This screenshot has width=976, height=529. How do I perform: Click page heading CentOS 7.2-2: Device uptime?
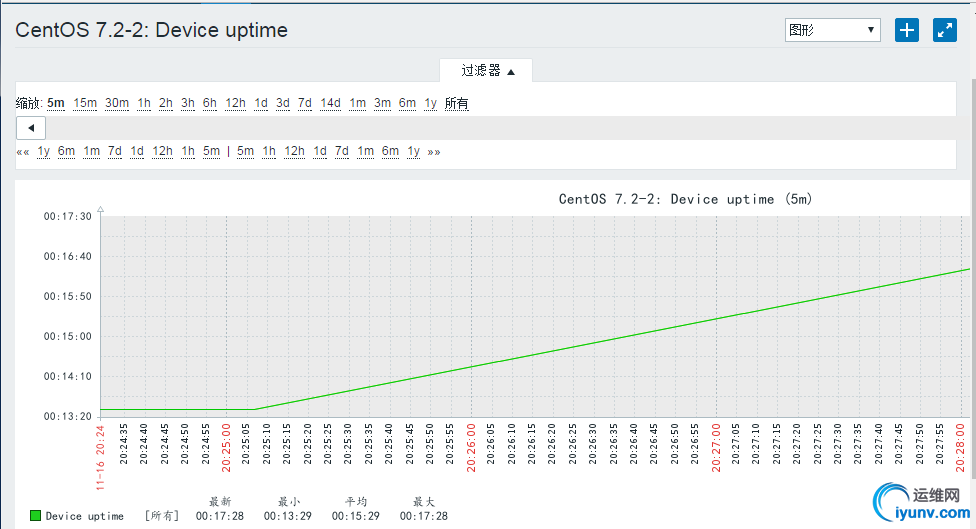click(151, 30)
